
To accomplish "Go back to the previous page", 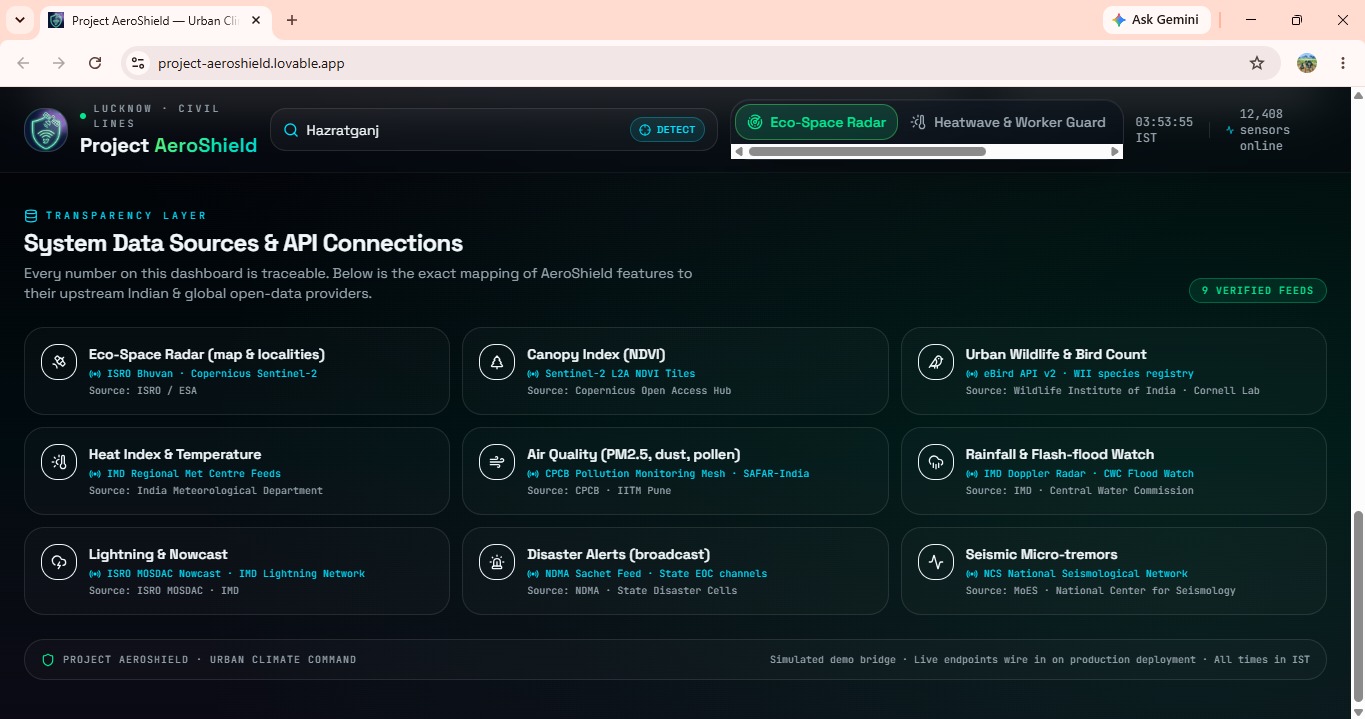I will [23, 63].
